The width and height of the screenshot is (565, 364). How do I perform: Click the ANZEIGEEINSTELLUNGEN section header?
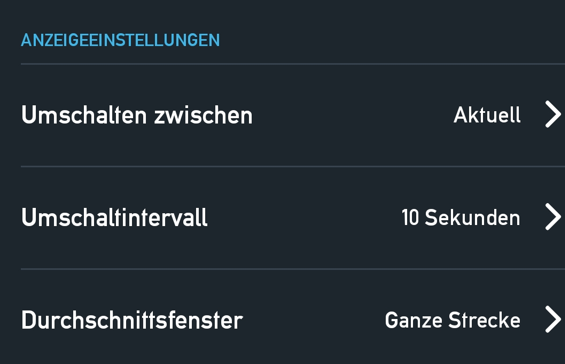(x=120, y=40)
